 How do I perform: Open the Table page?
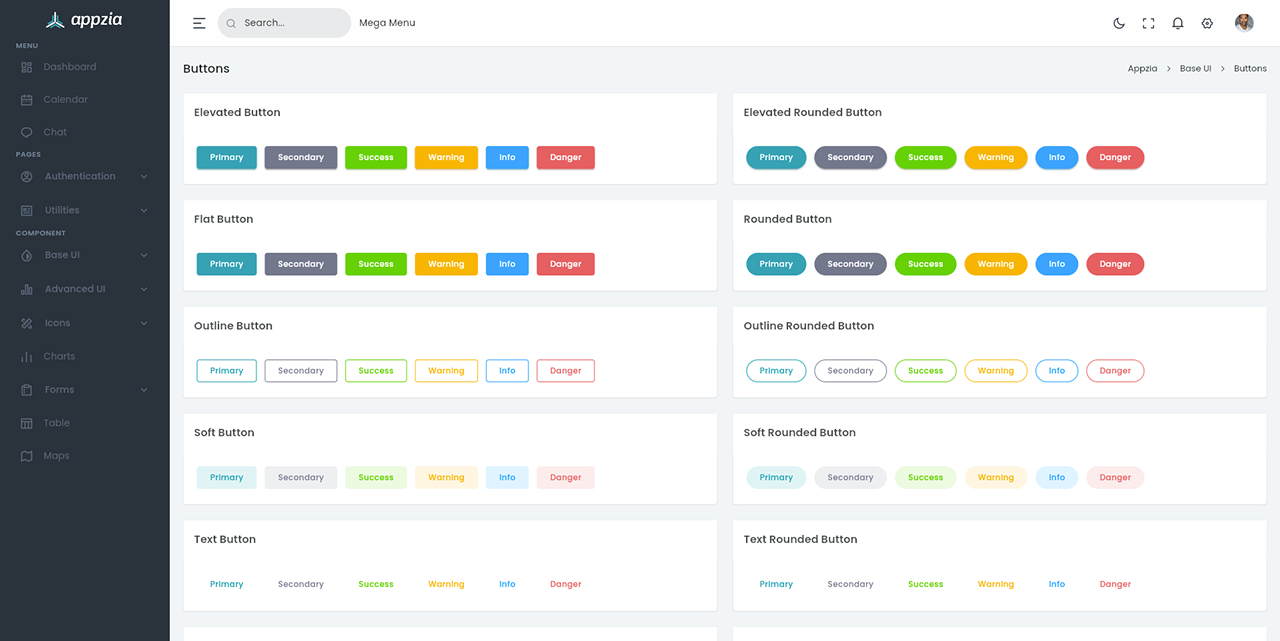[55, 422]
